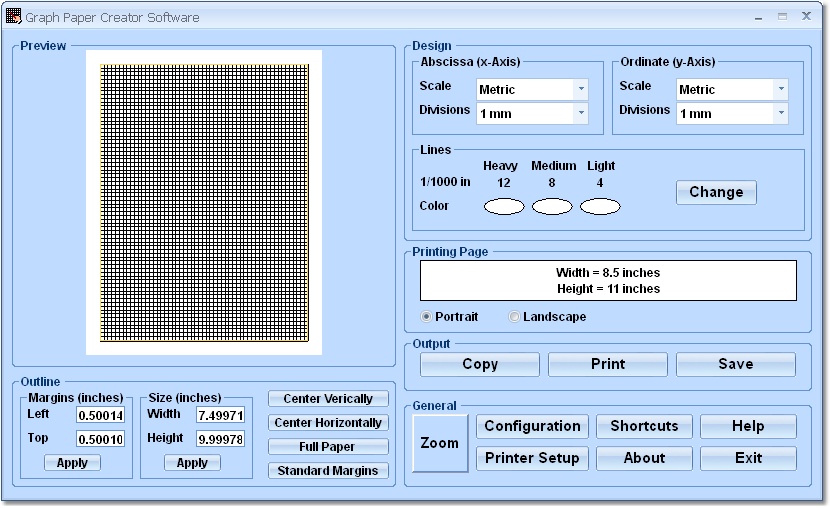
Task: Click the Medium line width value 8
Action: [552, 183]
